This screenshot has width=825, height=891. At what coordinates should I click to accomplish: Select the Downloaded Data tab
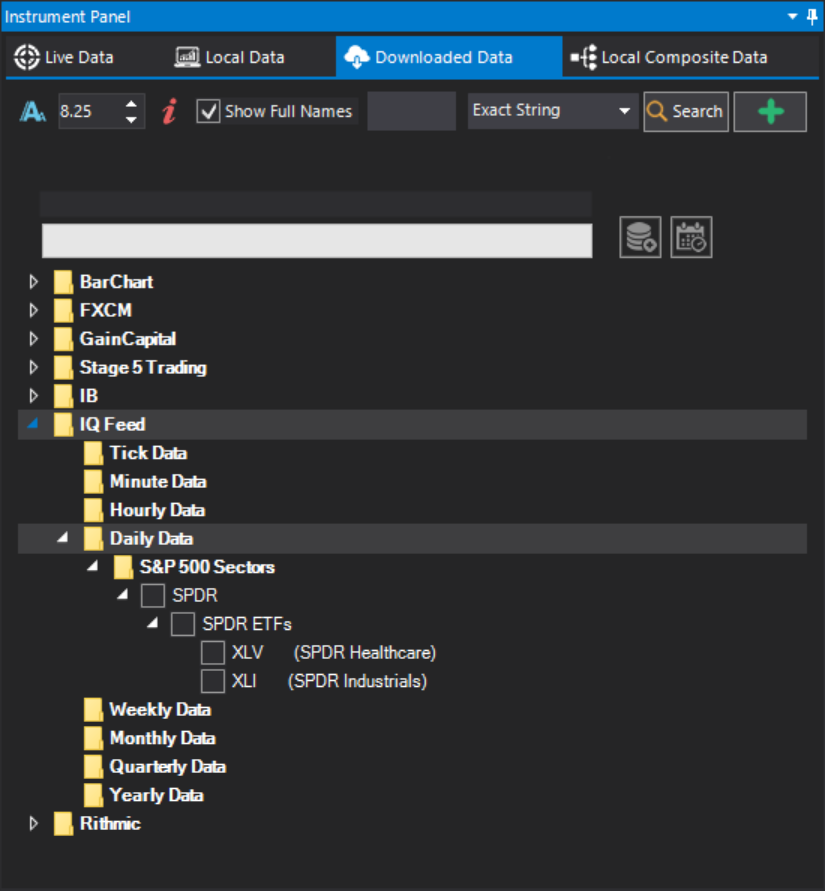click(x=448, y=57)
